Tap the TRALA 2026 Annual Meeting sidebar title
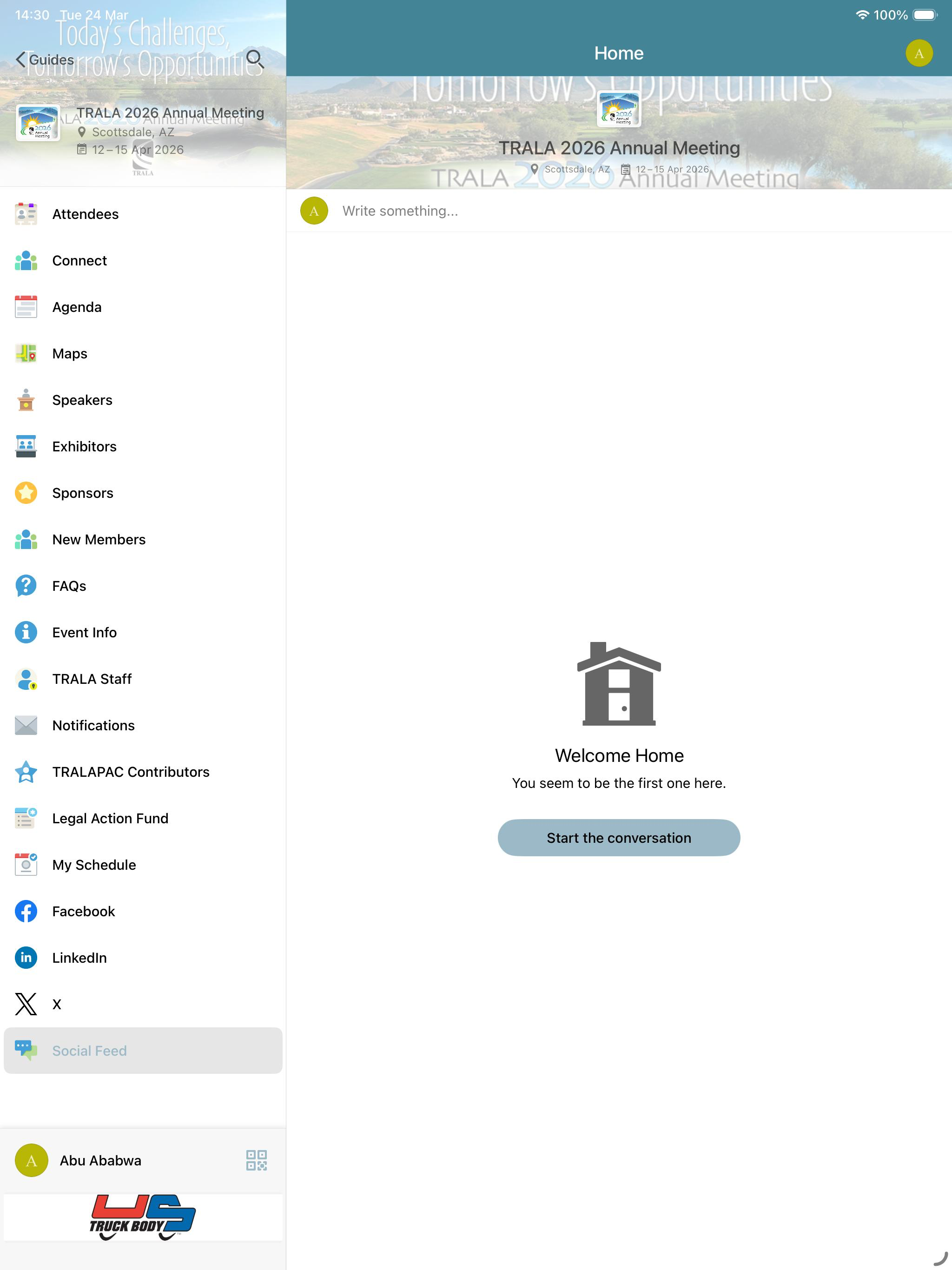The image size is (952, 1270). pos(171,112)
